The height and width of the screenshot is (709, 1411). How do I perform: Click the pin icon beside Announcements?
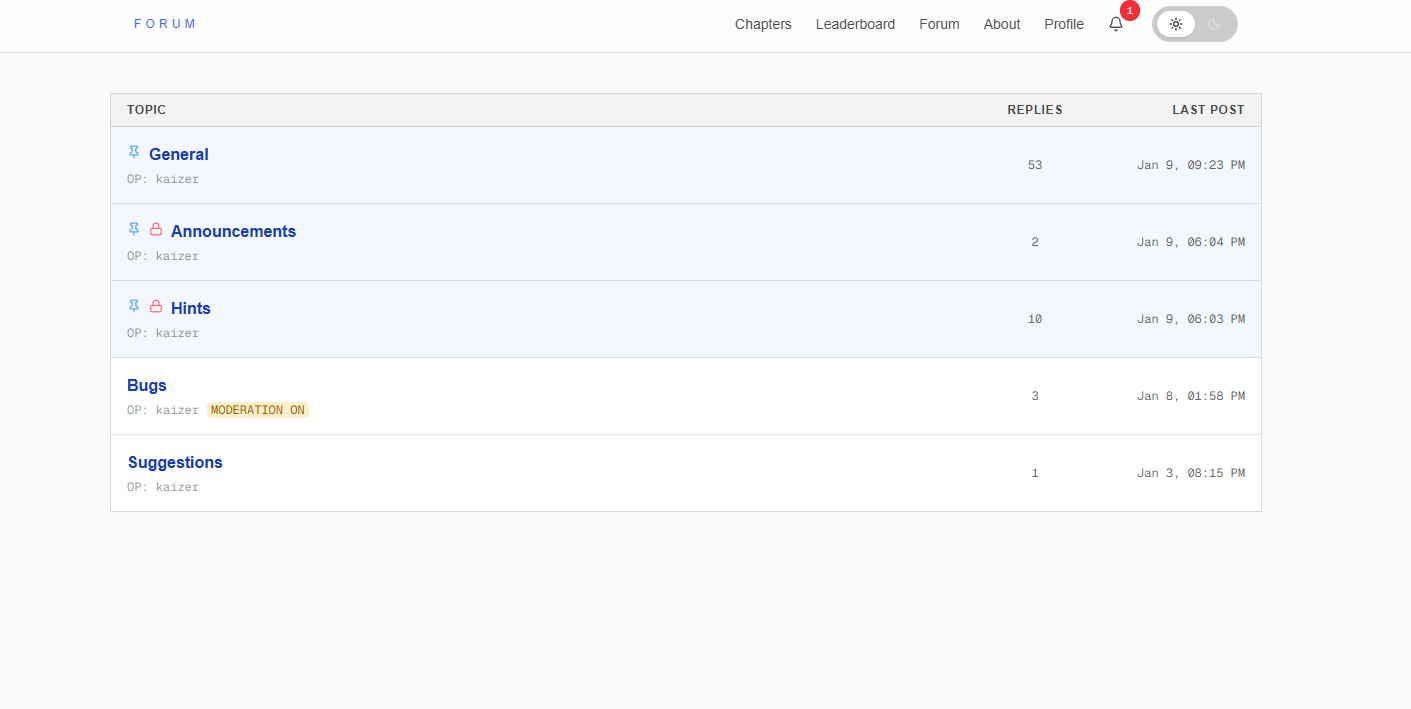pos(134,229)
